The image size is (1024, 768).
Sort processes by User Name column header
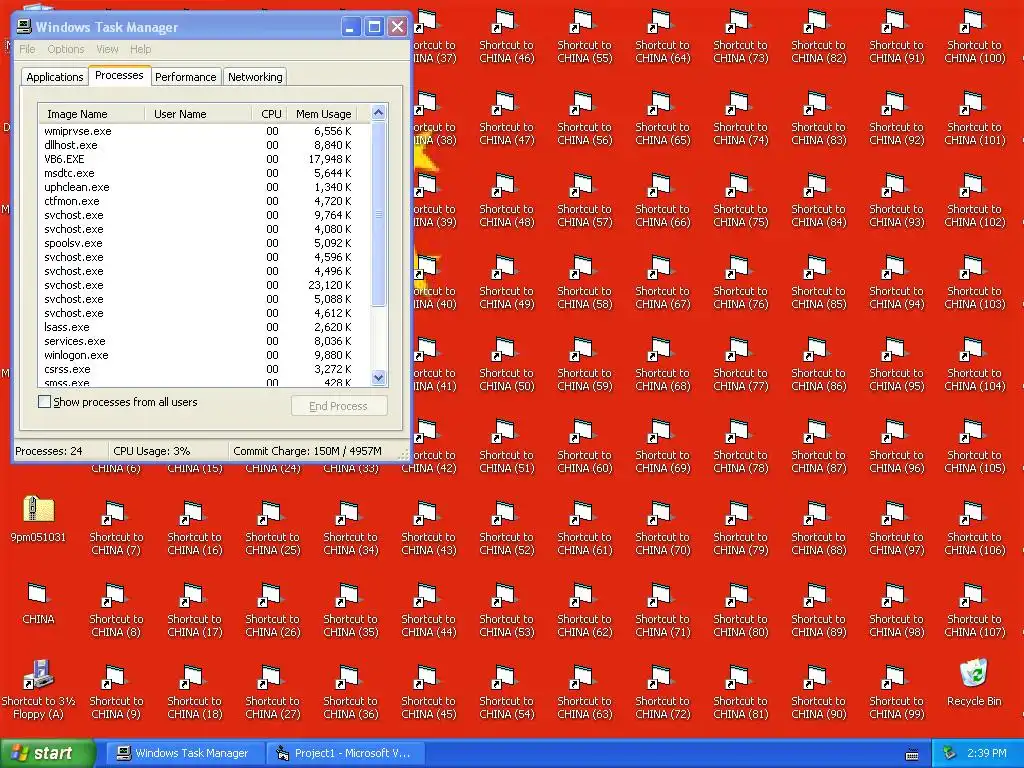coord(198,114)
